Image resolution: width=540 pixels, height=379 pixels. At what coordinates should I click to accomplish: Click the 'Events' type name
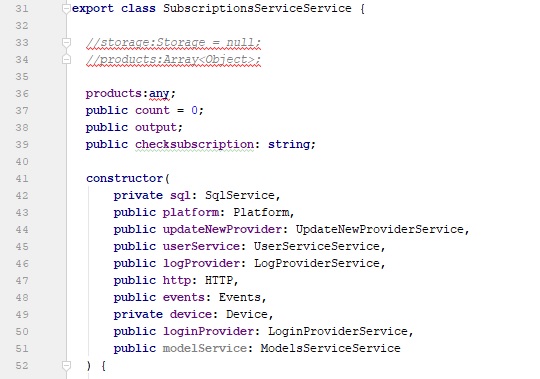[240, 297]
